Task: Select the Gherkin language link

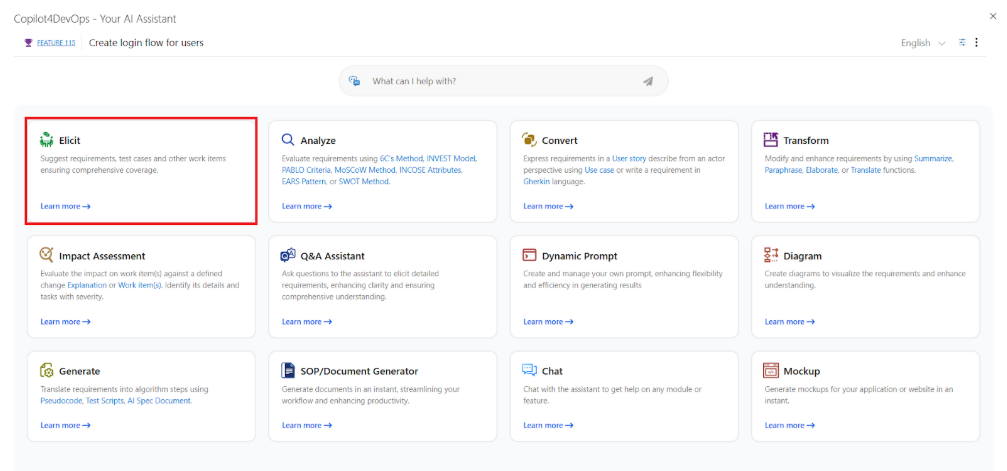Action: click(x=536, y=182)
